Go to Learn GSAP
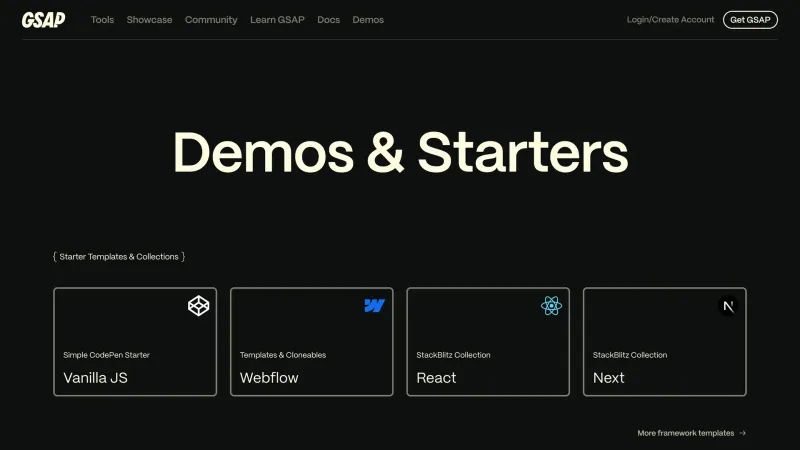 [x=277, y=20]
